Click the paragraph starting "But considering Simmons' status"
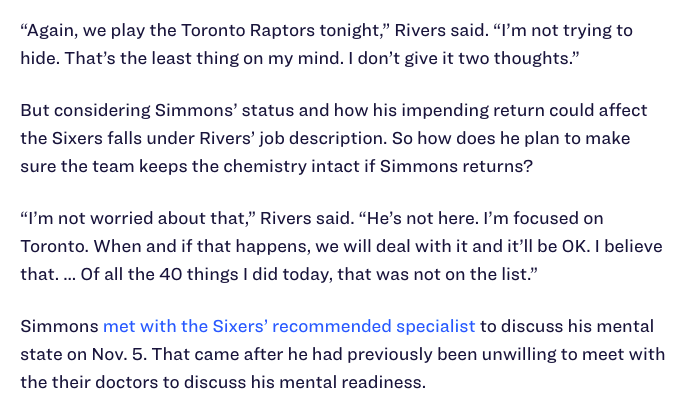The image size is (677, 396). click(x=334, y=138)
